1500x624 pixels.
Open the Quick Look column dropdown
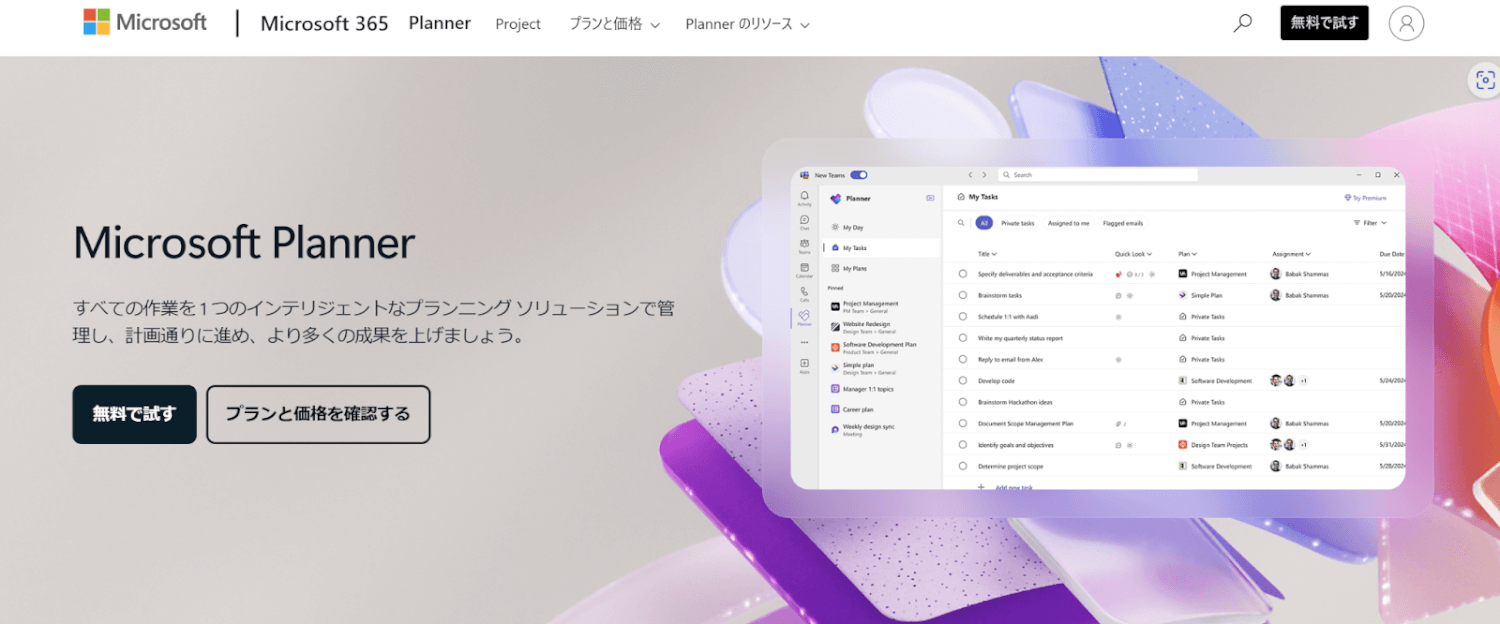[x=1134, y=254]
